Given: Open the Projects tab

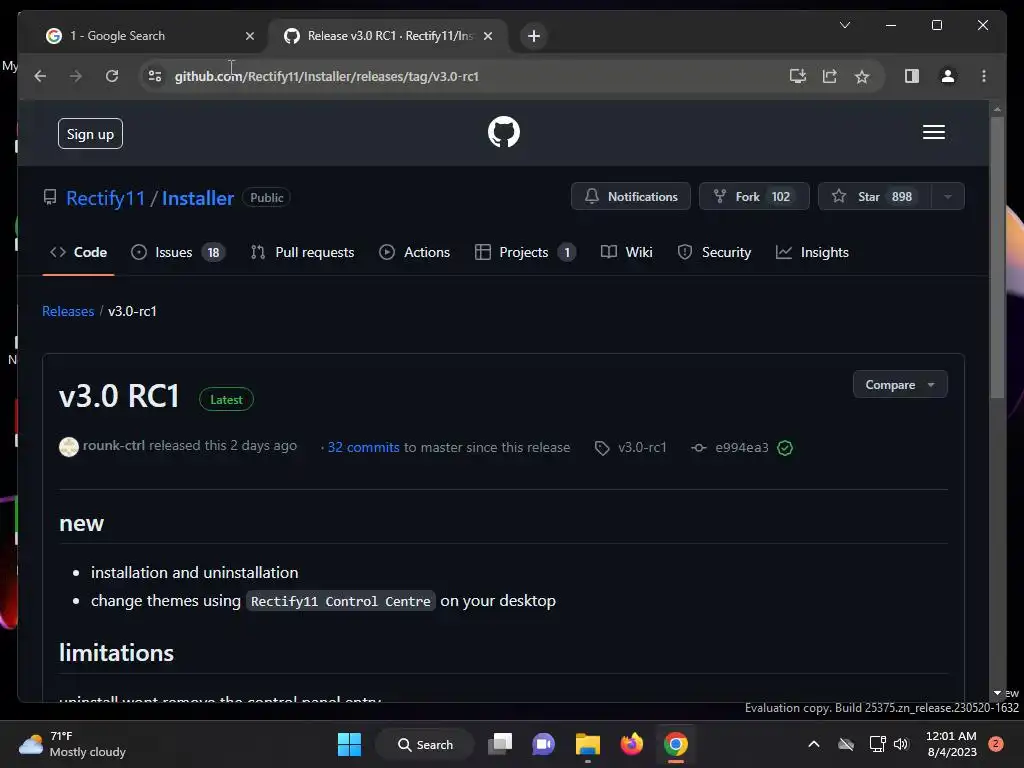Looking at the screenshot, I should coord(525,252).
